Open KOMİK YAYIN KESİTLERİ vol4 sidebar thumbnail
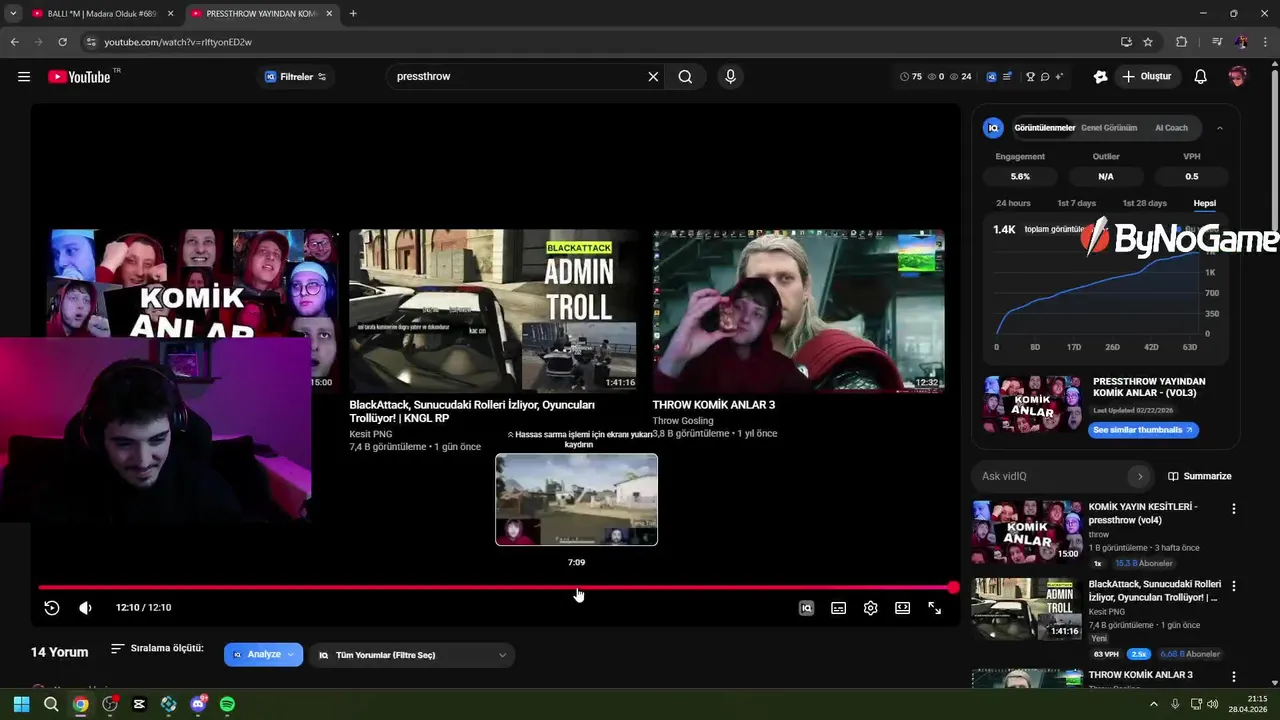Screen dimensions: 1280x720 (1027, 532)
